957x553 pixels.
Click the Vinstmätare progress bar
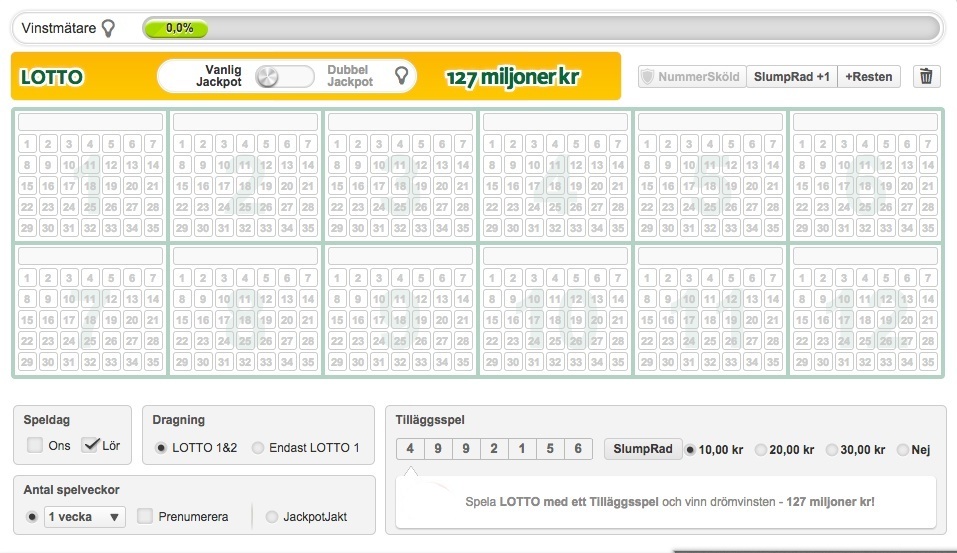click(x=541, y=28)
